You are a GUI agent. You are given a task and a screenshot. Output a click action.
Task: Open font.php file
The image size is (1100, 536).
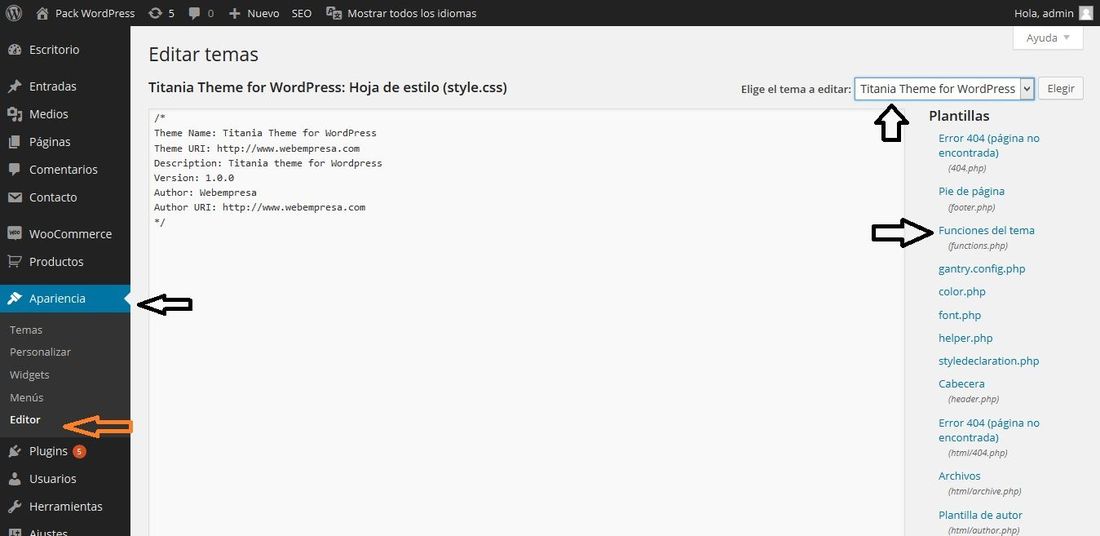pos(960,315)
